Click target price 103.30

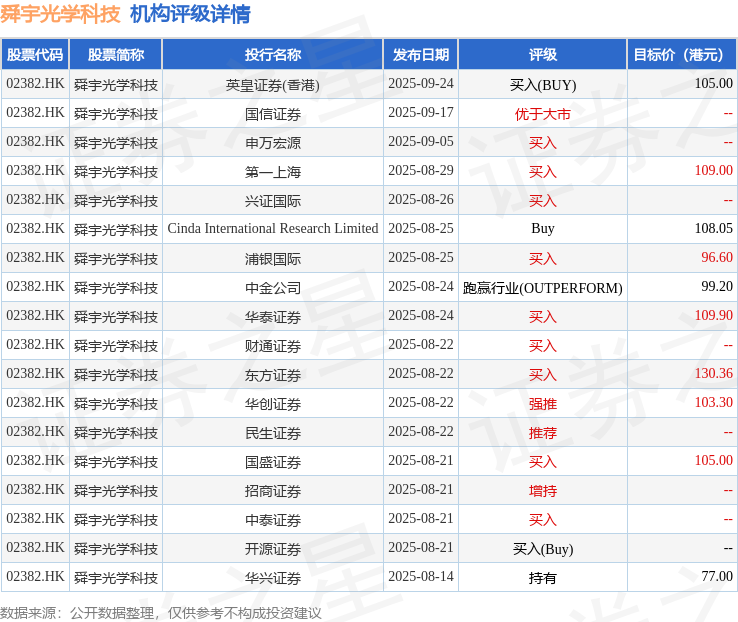pos(714,403)
